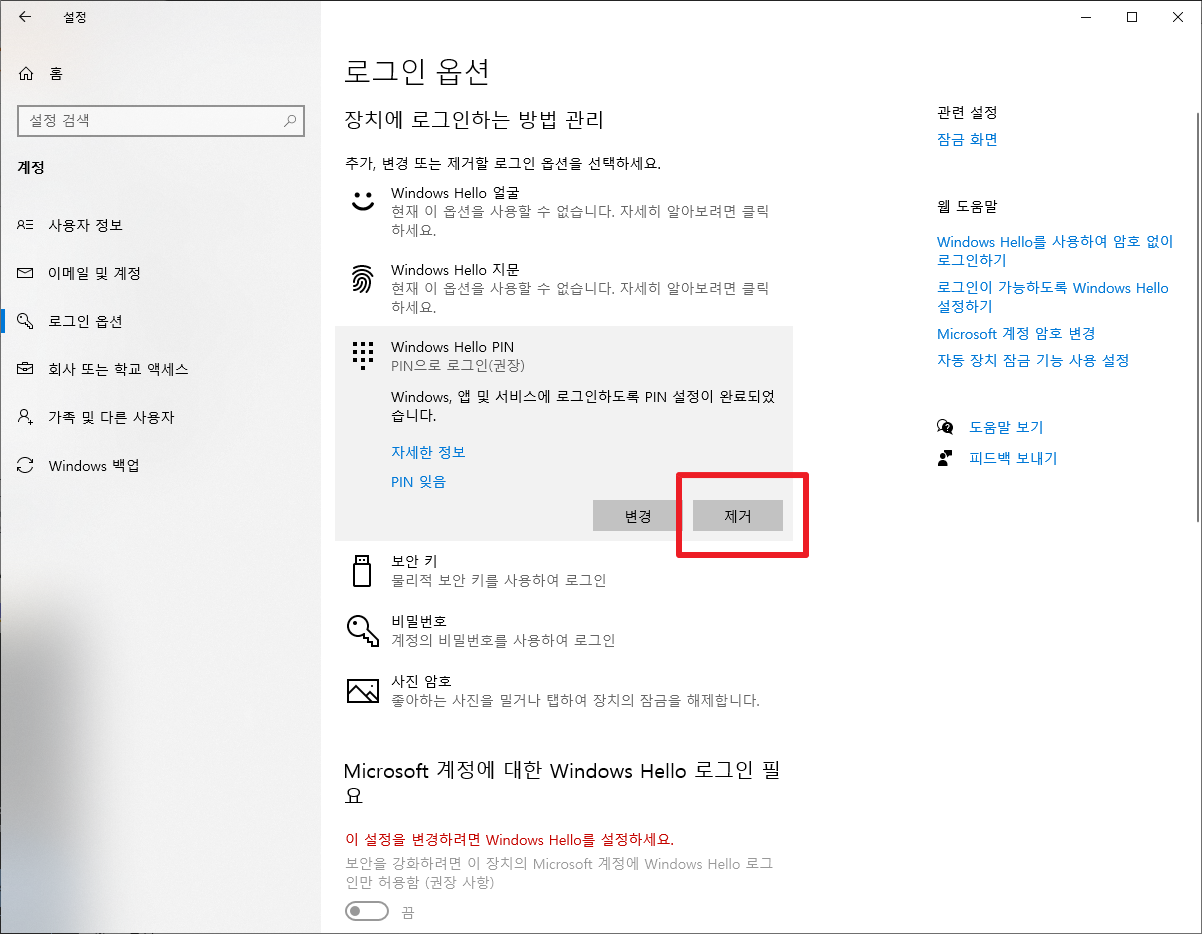Click the 이메일 및 계정 envelope icon
This screenshot has height=934, width=1202.
[26, 273]
